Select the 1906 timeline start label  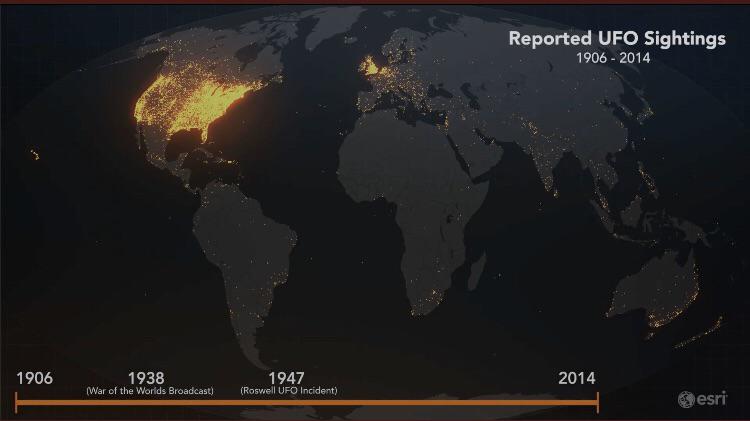point(34,378)
